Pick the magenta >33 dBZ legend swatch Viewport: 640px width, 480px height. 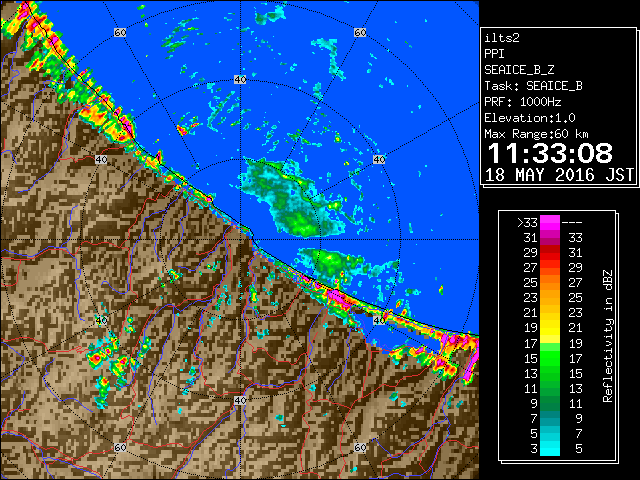[550, 222]
